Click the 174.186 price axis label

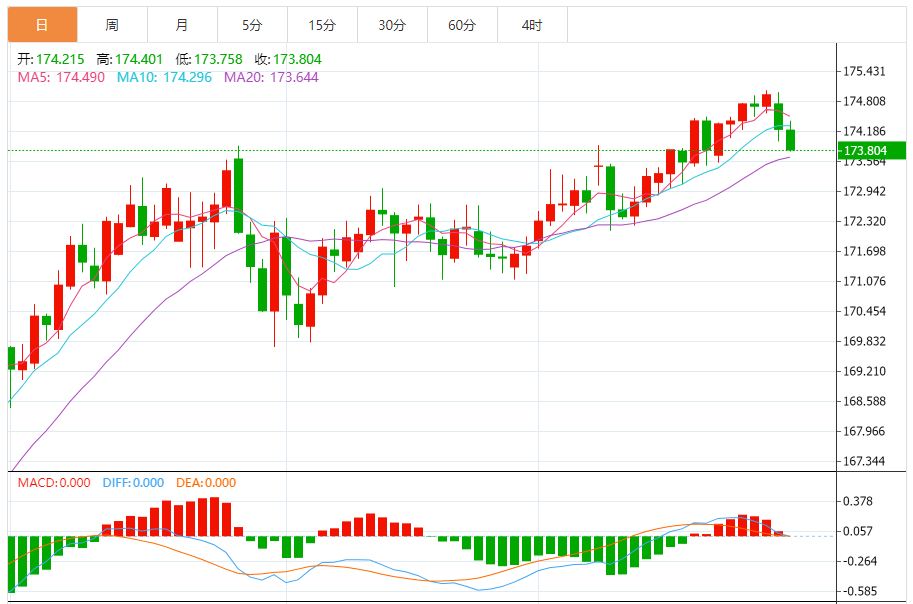(x=865, y=131)
